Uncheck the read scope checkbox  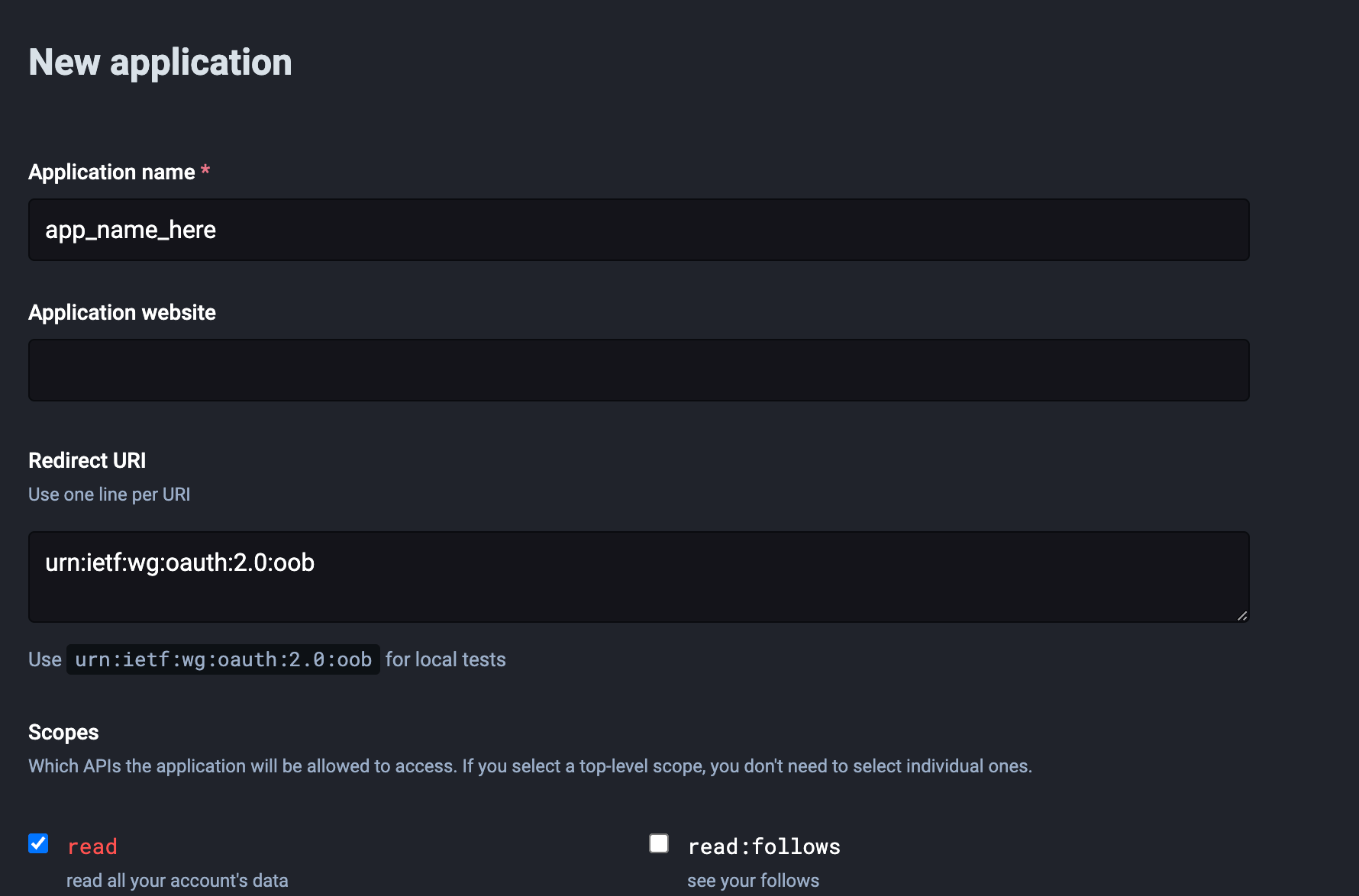38,843
